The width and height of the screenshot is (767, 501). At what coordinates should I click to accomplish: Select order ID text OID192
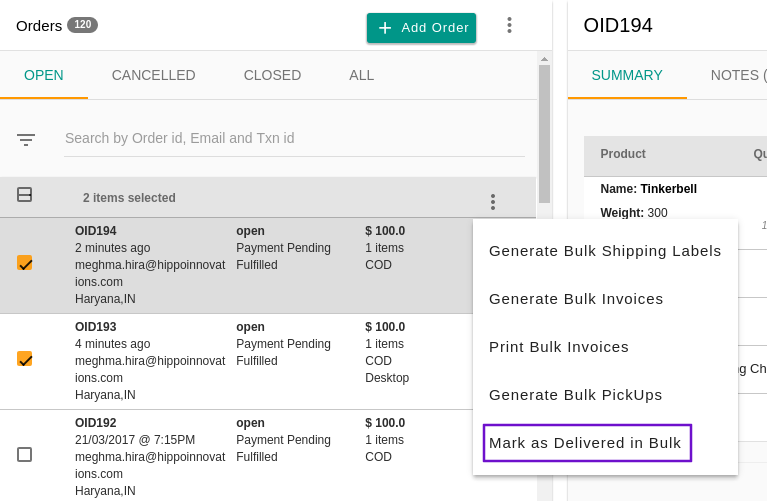point(95,423)
